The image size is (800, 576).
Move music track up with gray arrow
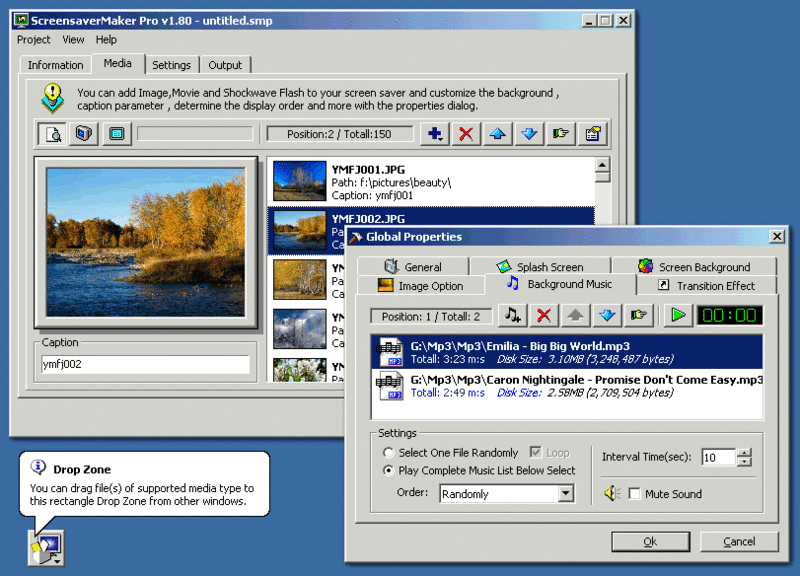(x=576, y=315)
